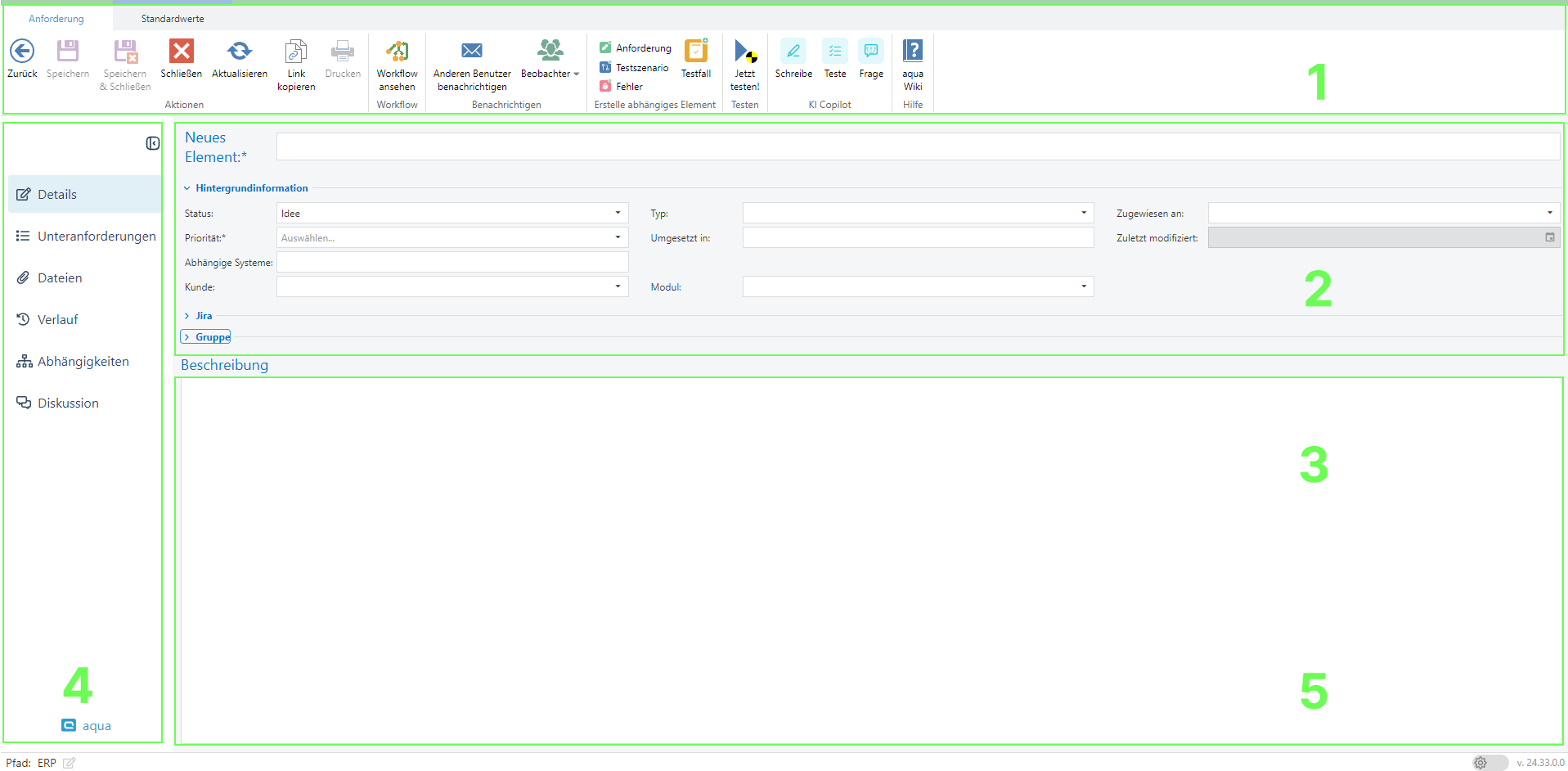Collapse the Hintergrundinformation section
The height and width of the screenshot is (771, 1568).
click(187, 188)
